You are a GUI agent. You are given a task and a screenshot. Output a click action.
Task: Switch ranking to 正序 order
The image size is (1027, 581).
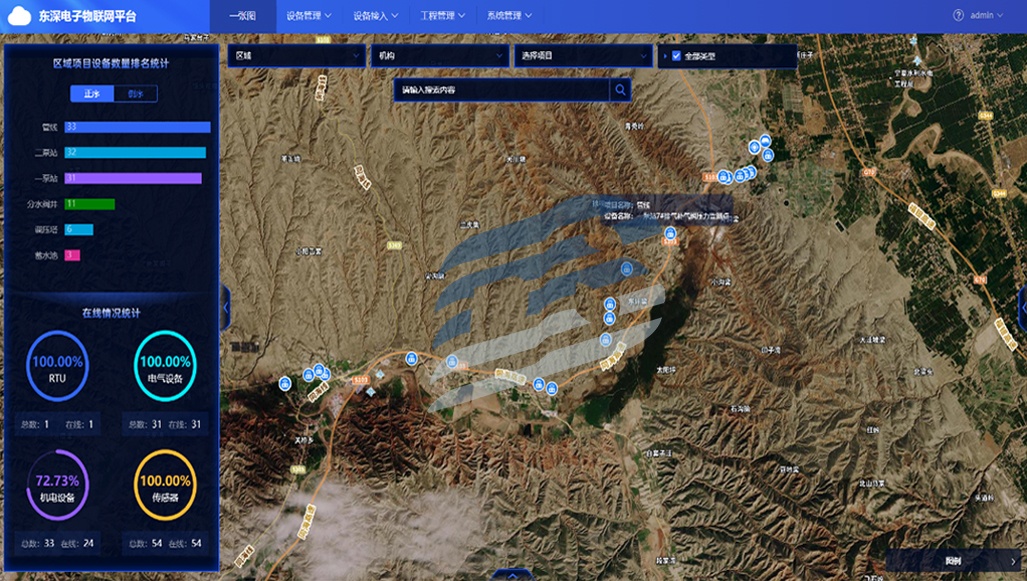pos(92,94)
